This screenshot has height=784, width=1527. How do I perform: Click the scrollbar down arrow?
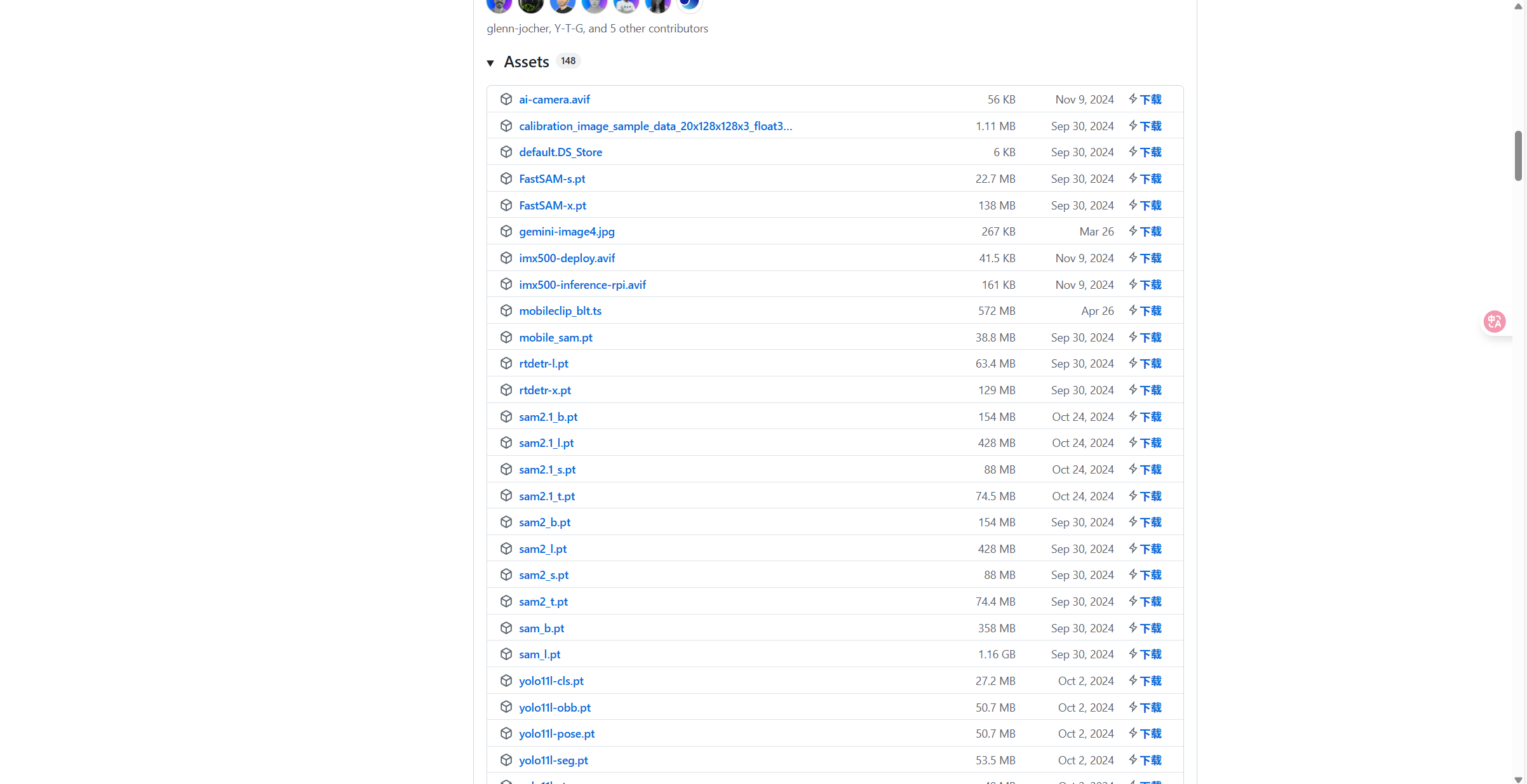click(1518, 779)
